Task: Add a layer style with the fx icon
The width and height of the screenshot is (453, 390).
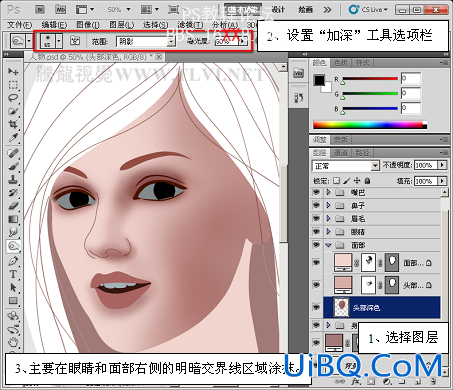Action: pos(355,381)
